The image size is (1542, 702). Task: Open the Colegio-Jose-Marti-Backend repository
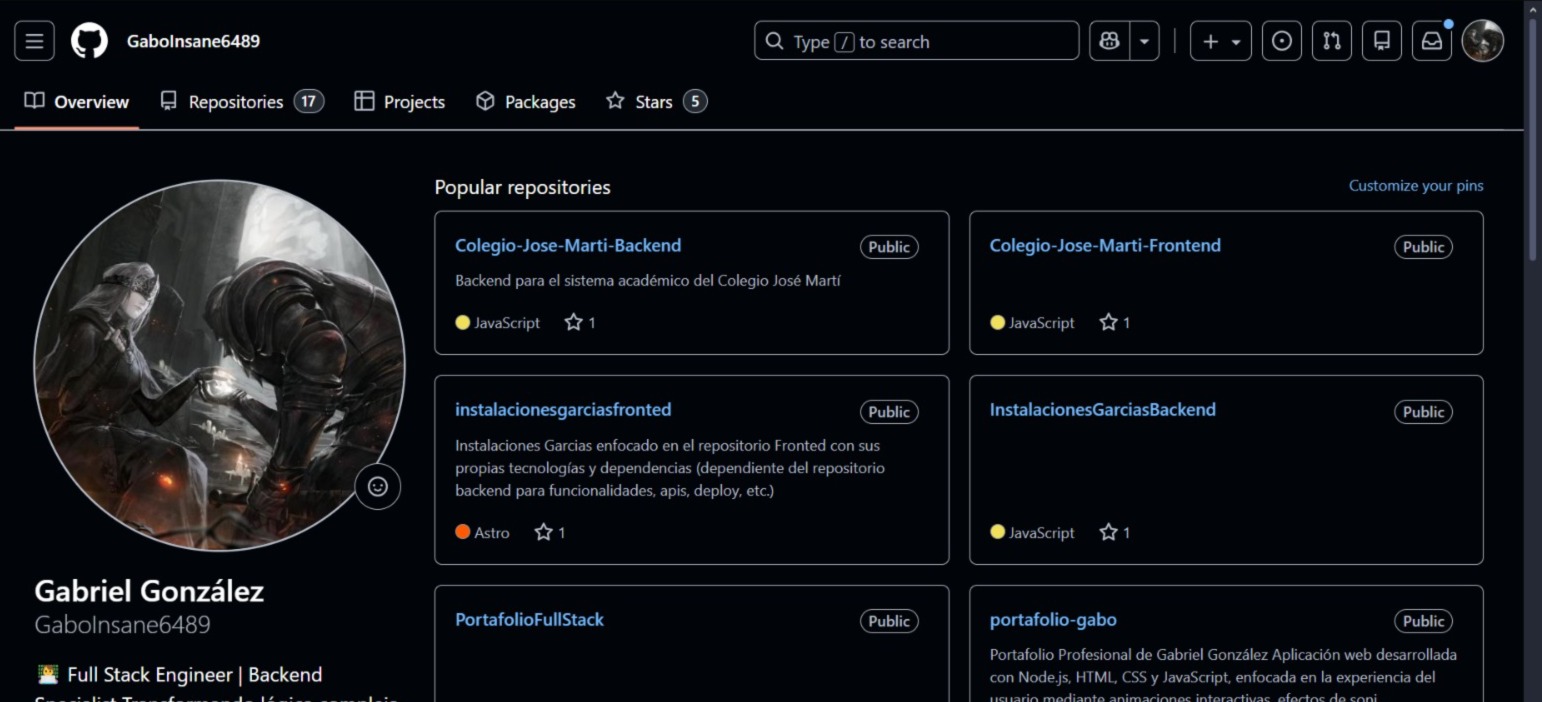(x=568, y=245)
